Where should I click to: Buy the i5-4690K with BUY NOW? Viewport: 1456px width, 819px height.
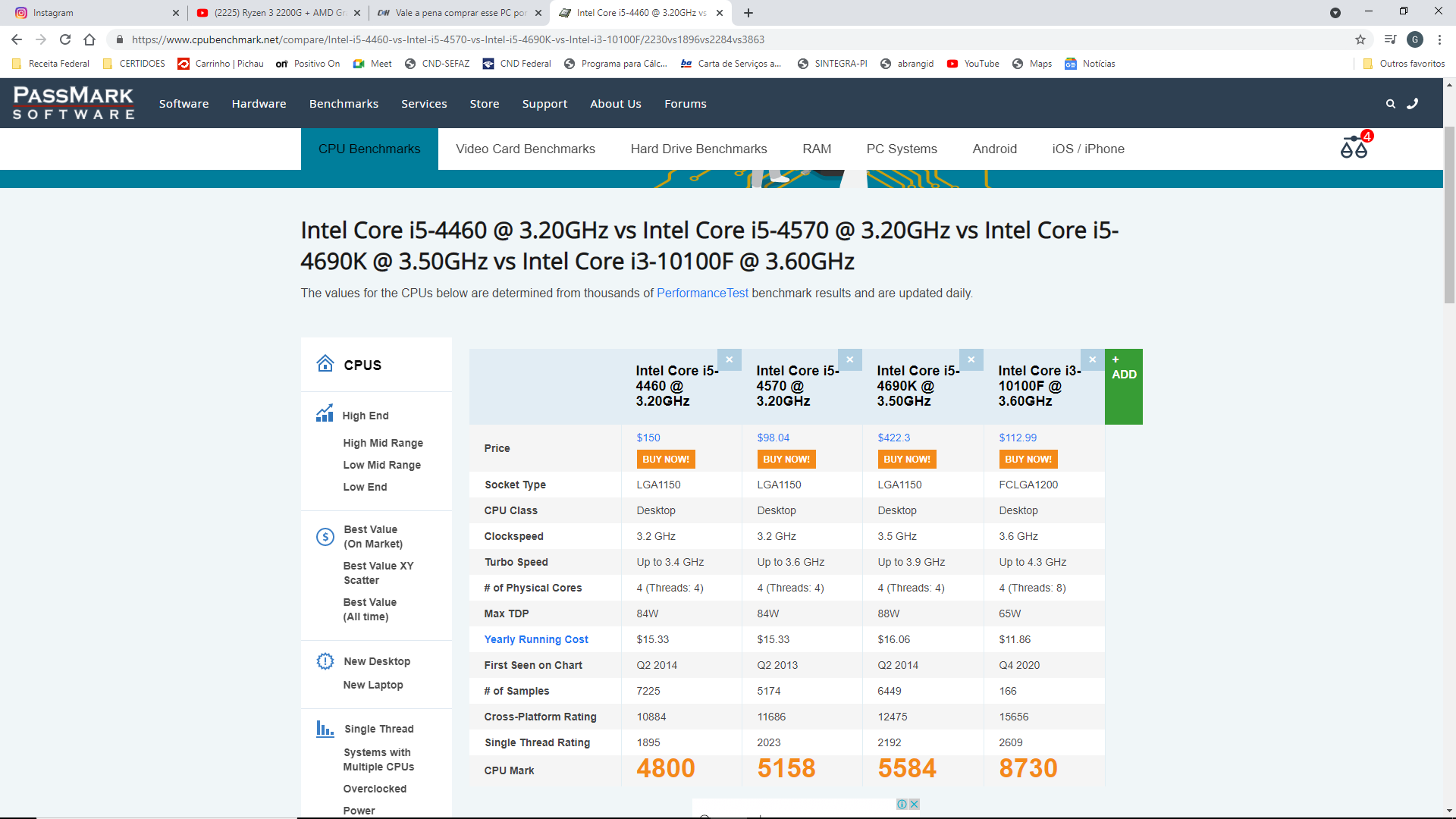point(907,459)
